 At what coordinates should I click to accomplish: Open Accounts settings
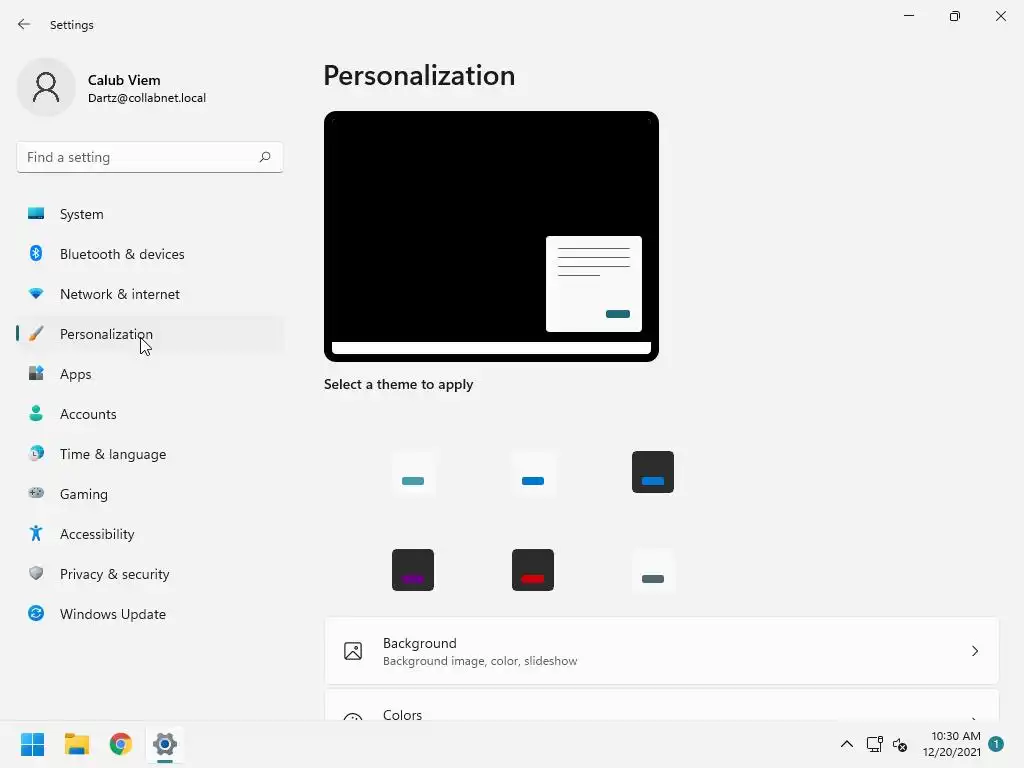click(x=150, y=414)
